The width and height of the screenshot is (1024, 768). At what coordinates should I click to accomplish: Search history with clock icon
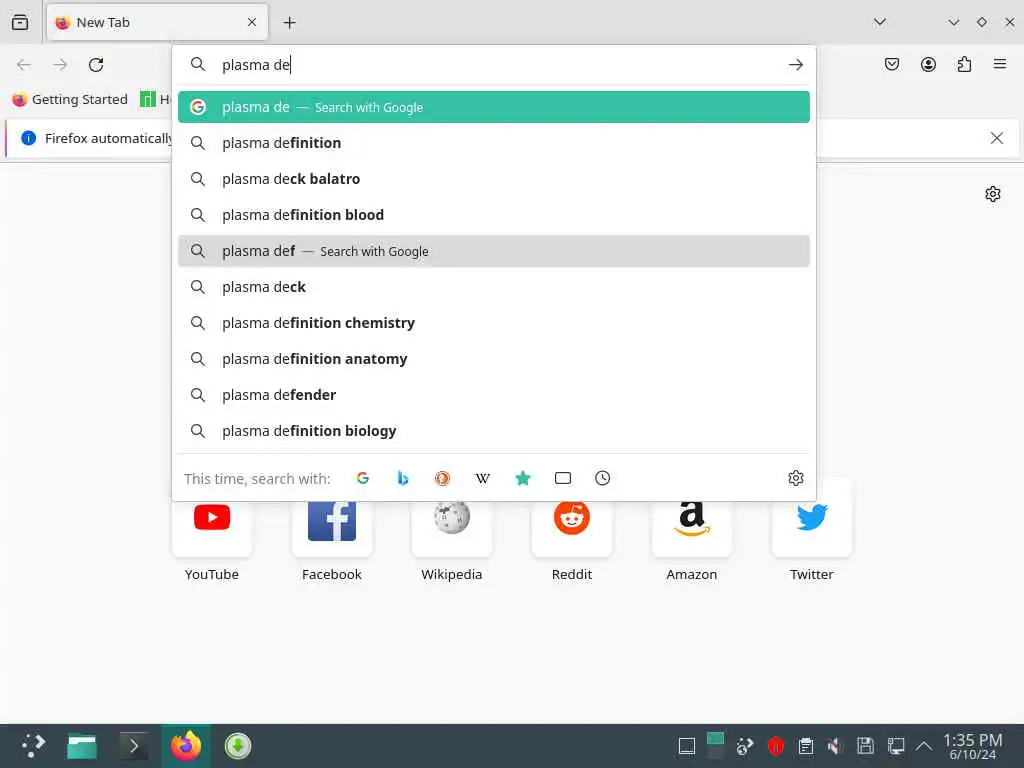pos(602,478)
